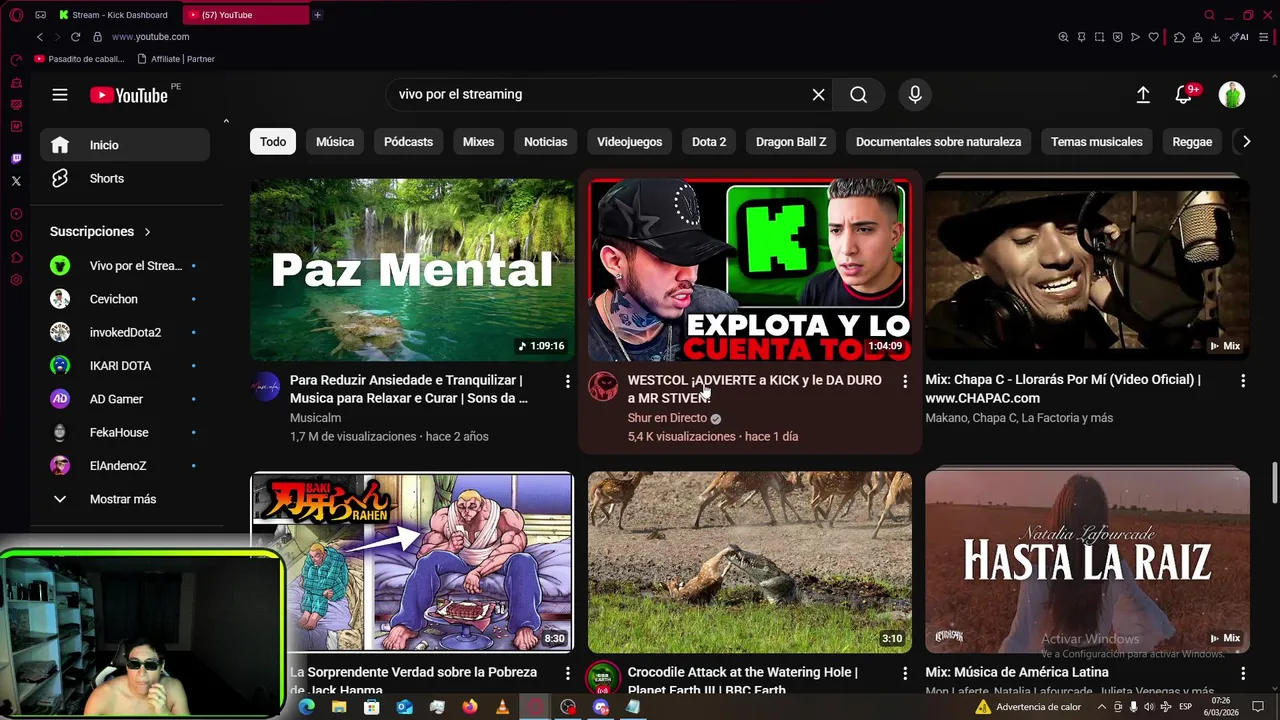Open Cevichon subscription channel
This screenshot has width=1280, height=720.
click(x=125, y=299)
